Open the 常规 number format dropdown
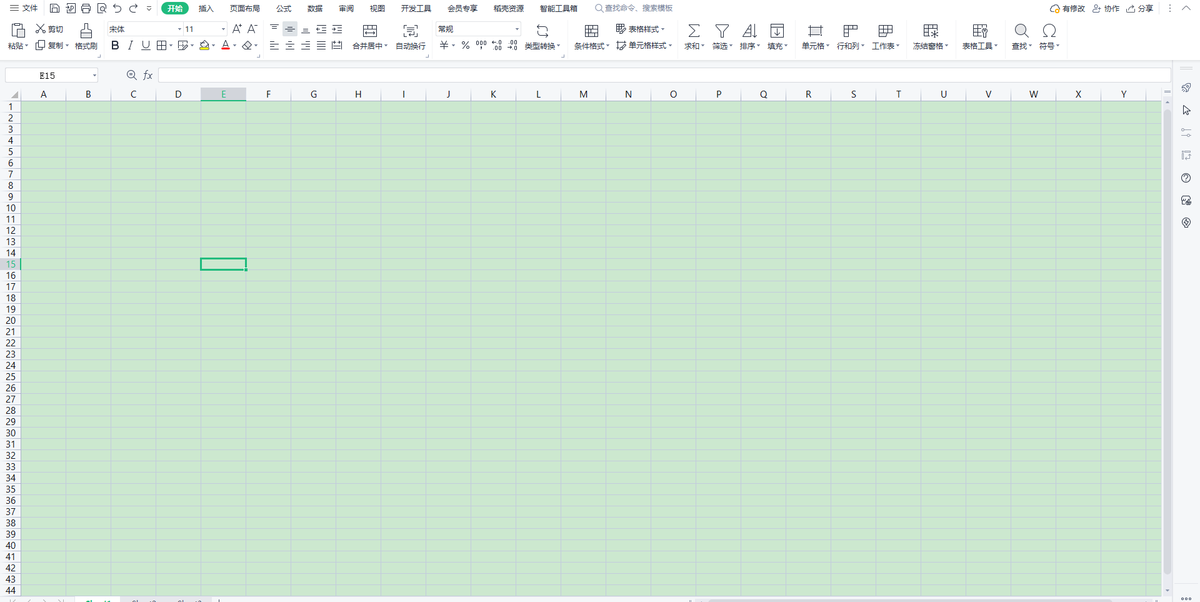The height and width of the screenshot is (602, 1200). pos(517,29)
